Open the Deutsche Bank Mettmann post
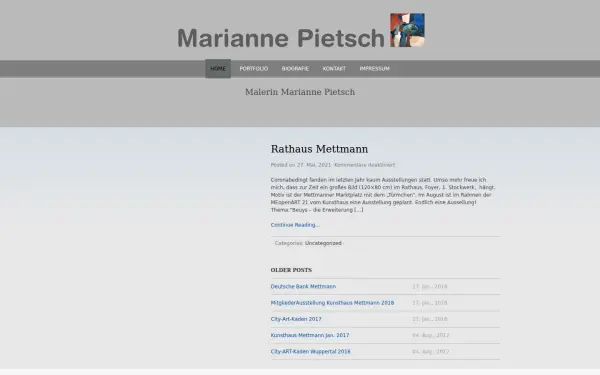 click(303, 287)
